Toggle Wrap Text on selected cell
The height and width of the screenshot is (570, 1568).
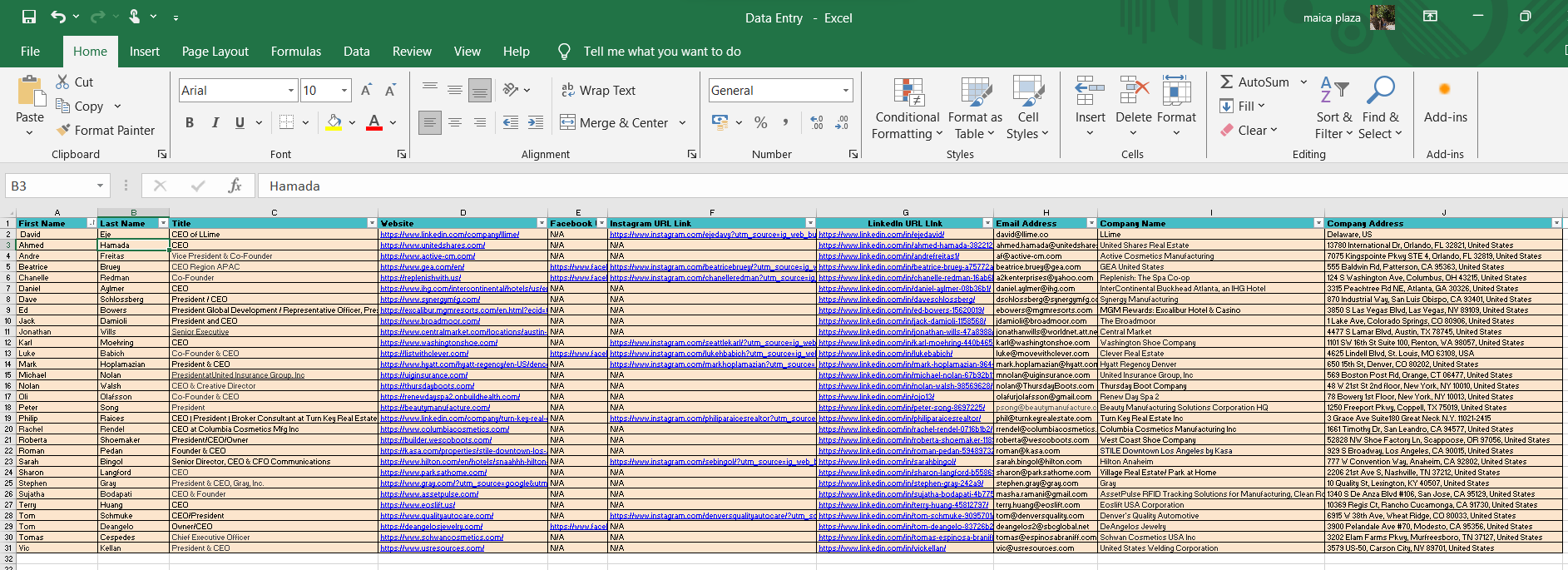(598, 90)
